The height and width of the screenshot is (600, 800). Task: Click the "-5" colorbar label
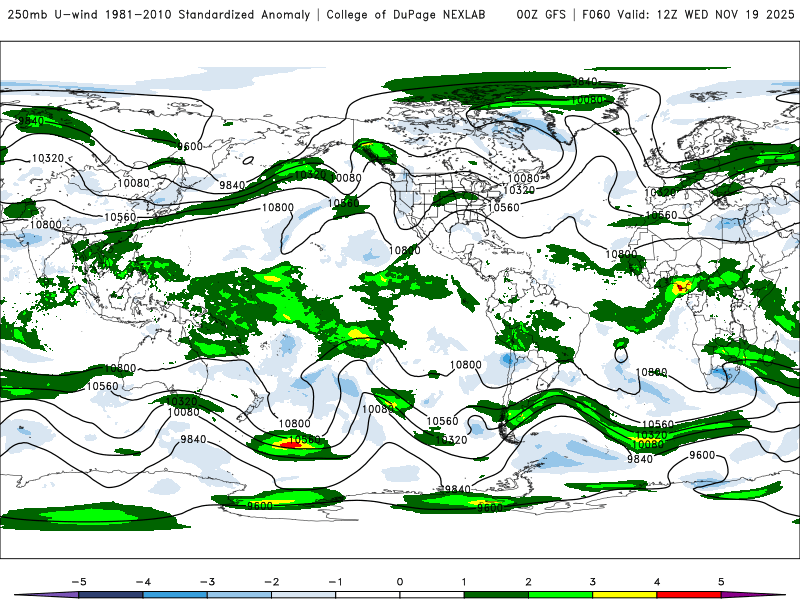79,582
